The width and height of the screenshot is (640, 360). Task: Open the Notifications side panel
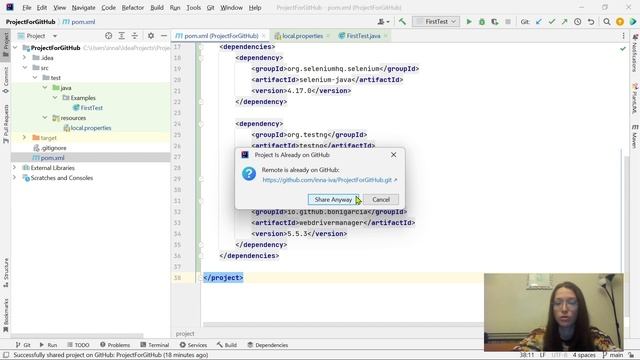(635, 53)
